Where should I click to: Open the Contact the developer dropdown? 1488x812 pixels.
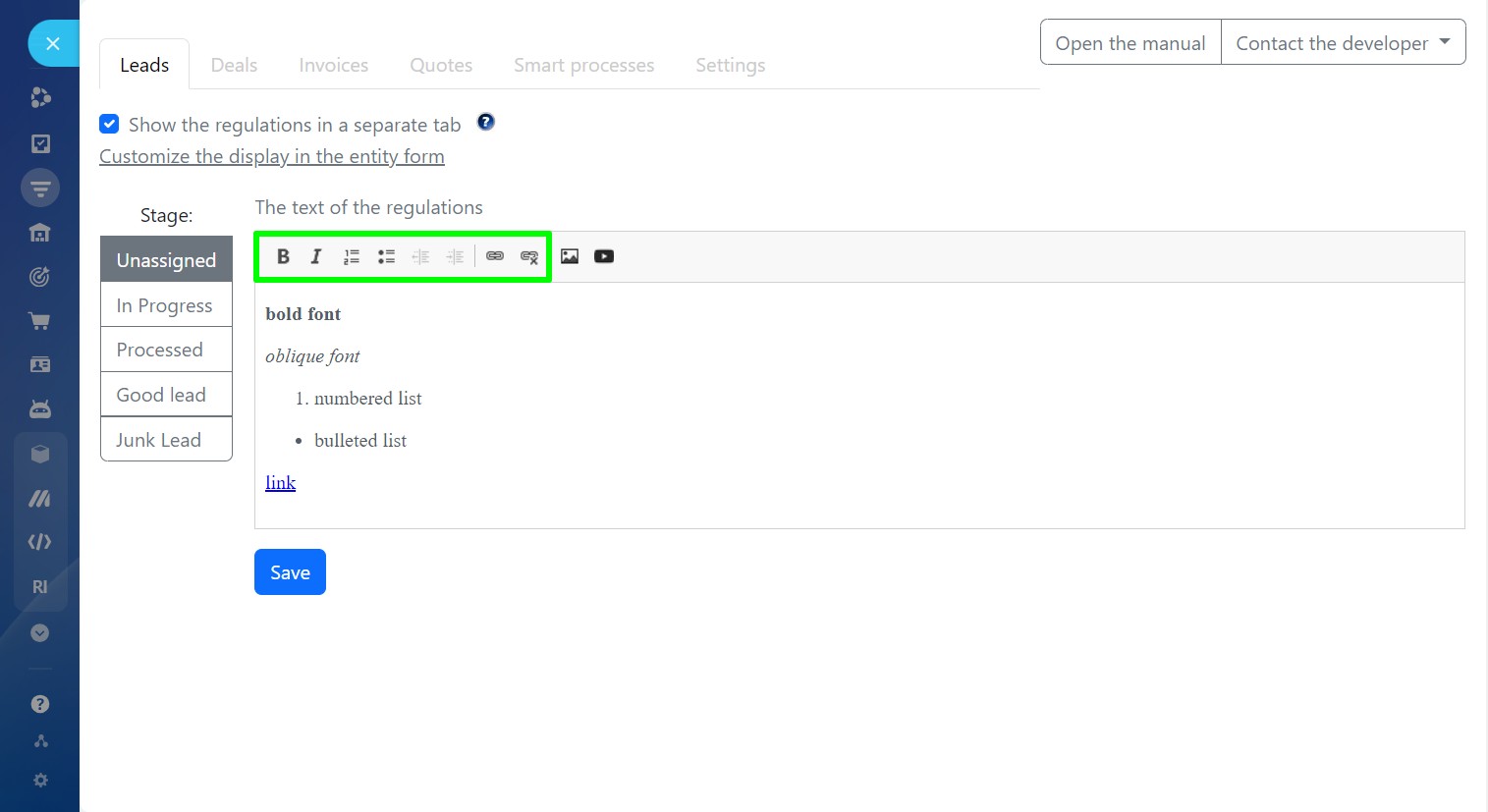coord(1342,43)
